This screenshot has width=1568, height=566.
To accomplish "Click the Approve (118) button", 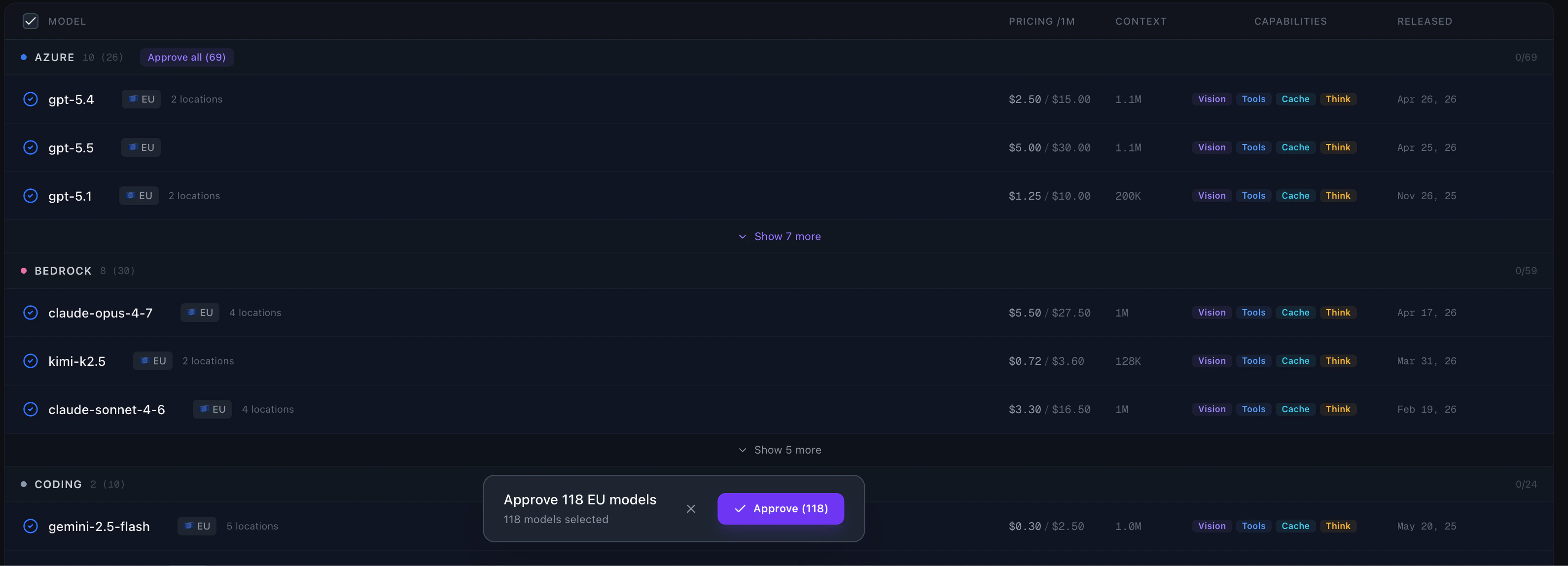I will coord(781,508).
